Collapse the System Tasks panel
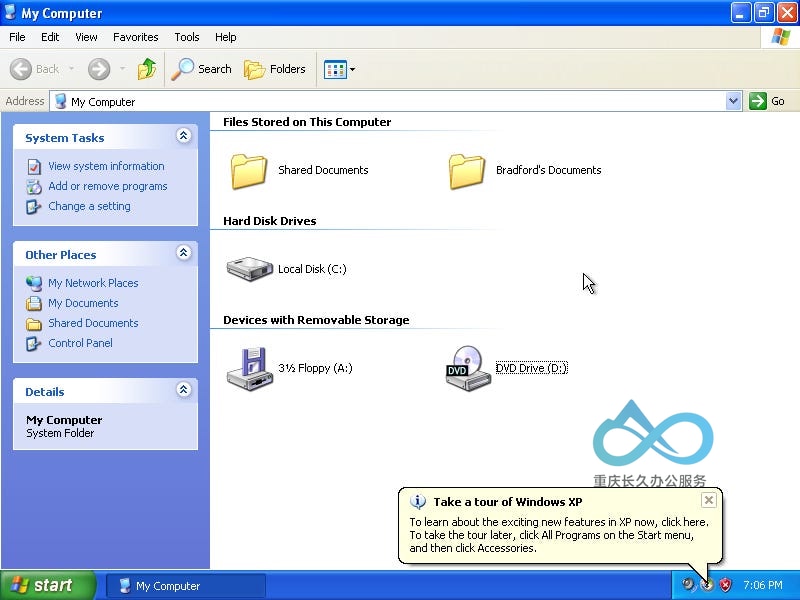 click(184, 135)
